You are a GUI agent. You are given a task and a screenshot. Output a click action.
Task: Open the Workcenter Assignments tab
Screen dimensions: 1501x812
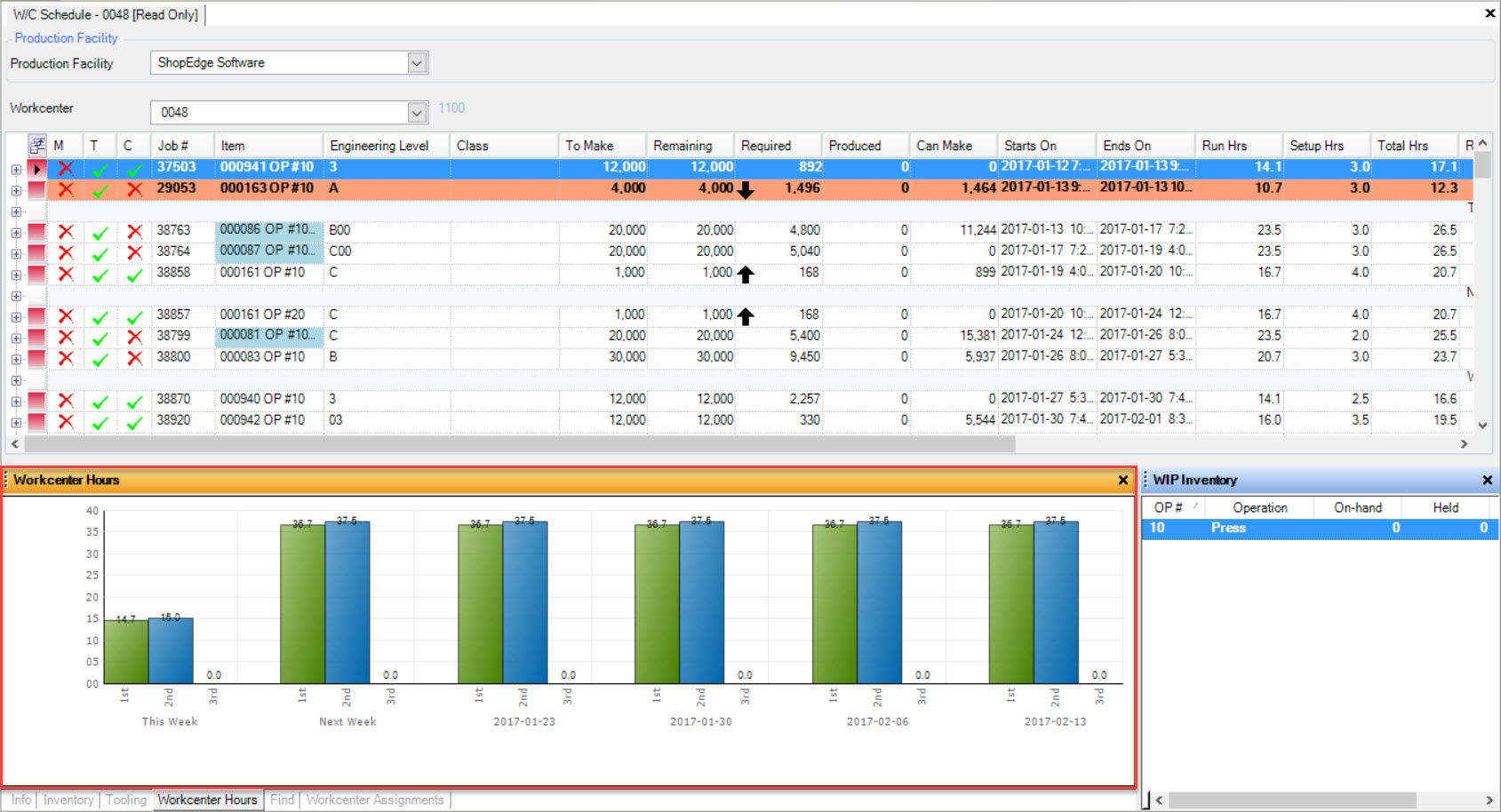375,800
